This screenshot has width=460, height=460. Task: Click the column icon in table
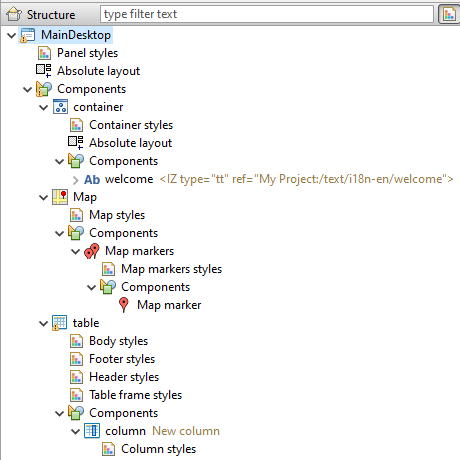click(92, 431)
